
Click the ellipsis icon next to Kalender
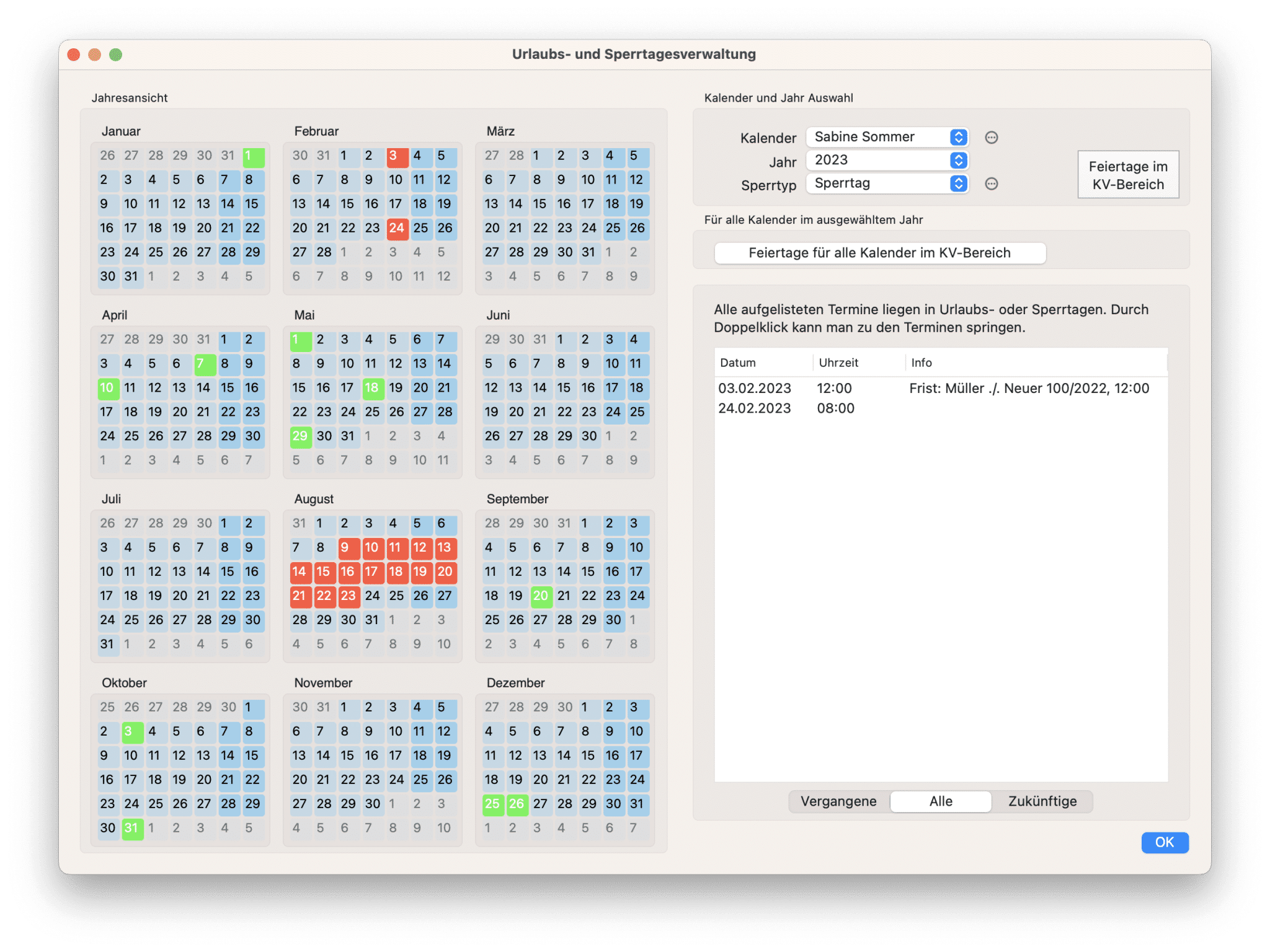[991, 138]
